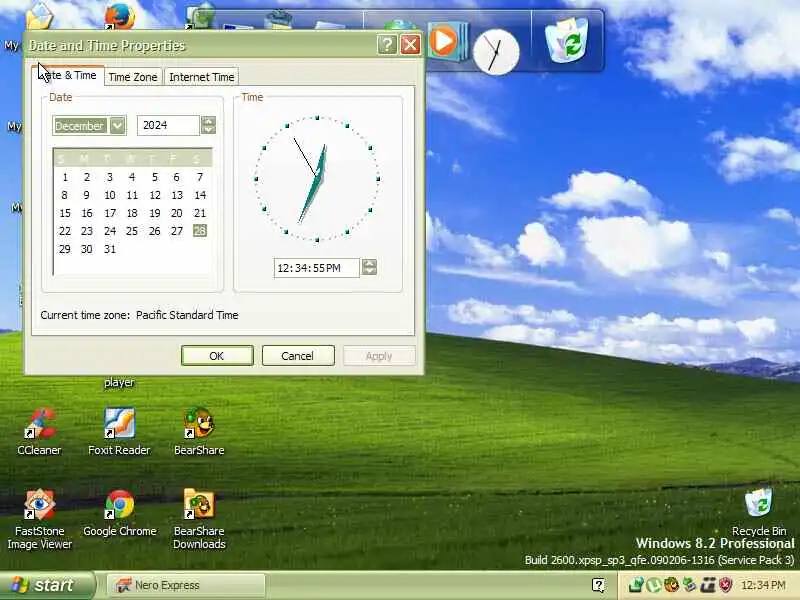
Task: Switch to the Nero Express taskbar button
Action: [x=186, y=585]
